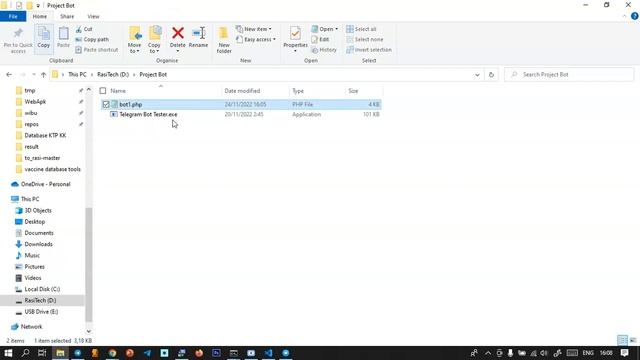Open the File menu
Screen dimensions: 640x360
13,16
